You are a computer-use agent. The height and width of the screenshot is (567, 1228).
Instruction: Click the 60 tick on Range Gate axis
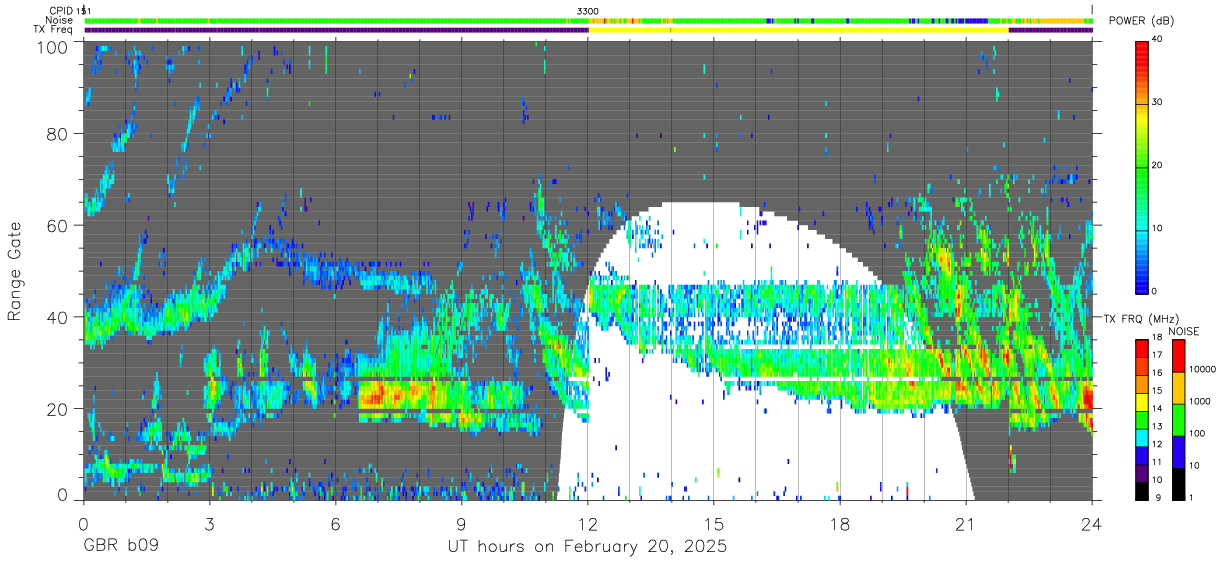click(56, 226)
